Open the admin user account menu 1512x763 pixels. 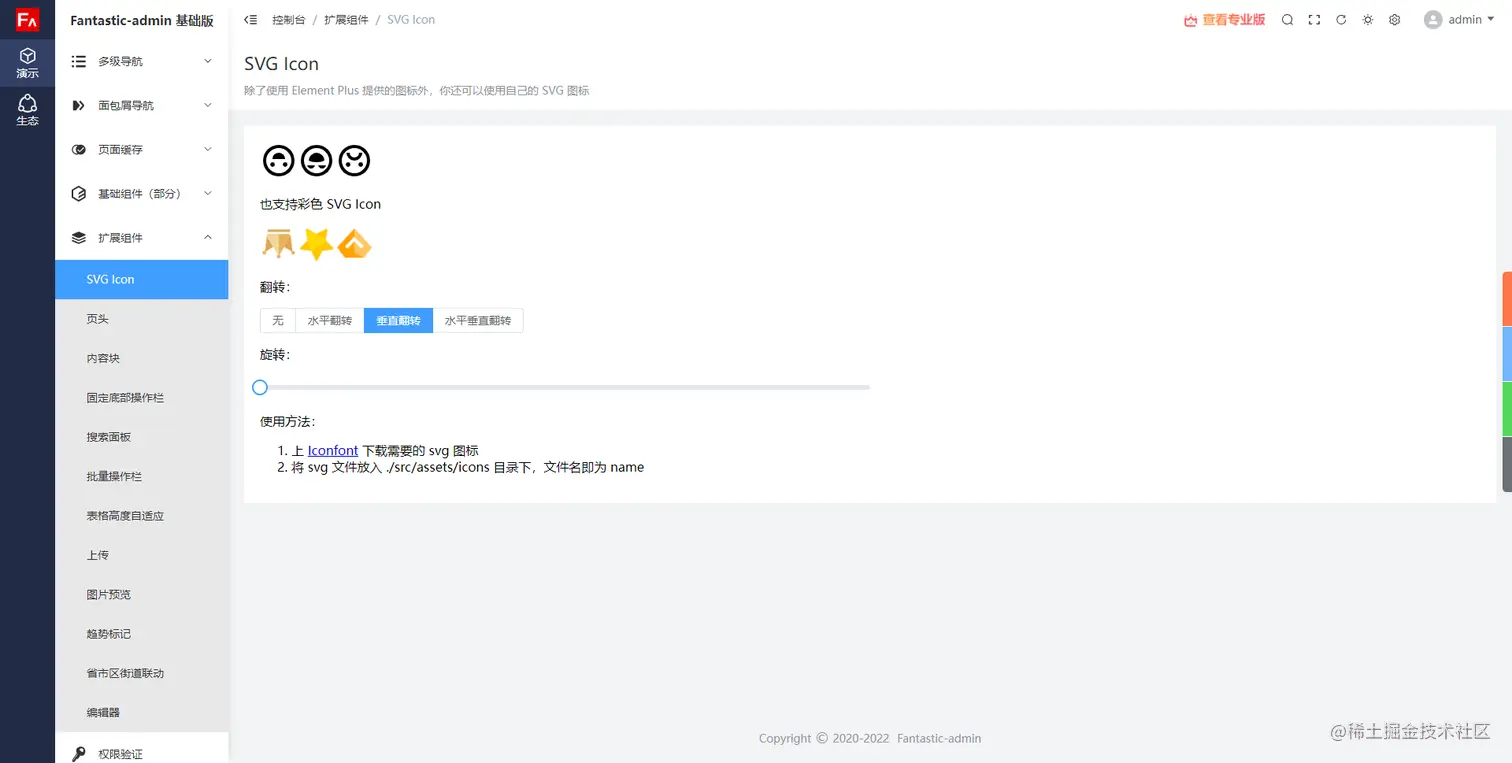[x=1453, y=20]
